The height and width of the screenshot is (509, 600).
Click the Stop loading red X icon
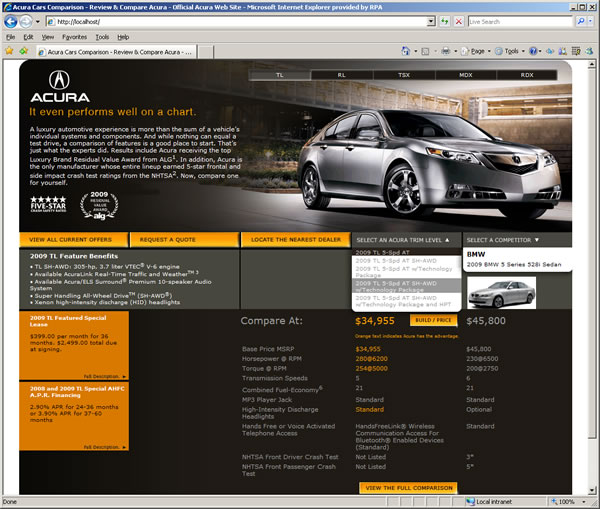pos(458,21)
